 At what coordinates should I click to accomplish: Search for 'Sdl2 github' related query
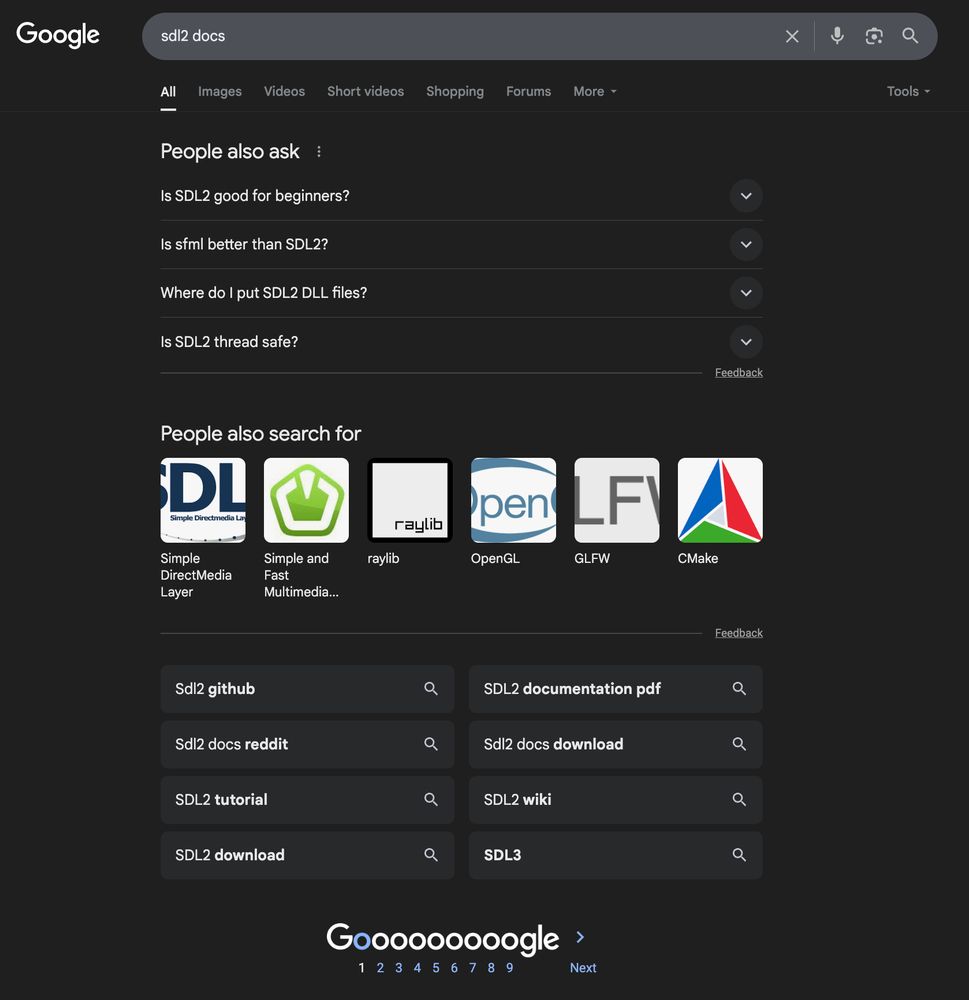[307, 689]
